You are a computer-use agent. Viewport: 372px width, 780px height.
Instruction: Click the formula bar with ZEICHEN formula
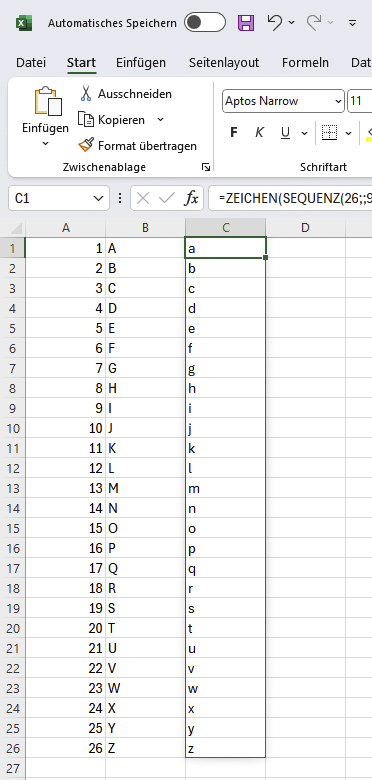click(x=290, y=198)
